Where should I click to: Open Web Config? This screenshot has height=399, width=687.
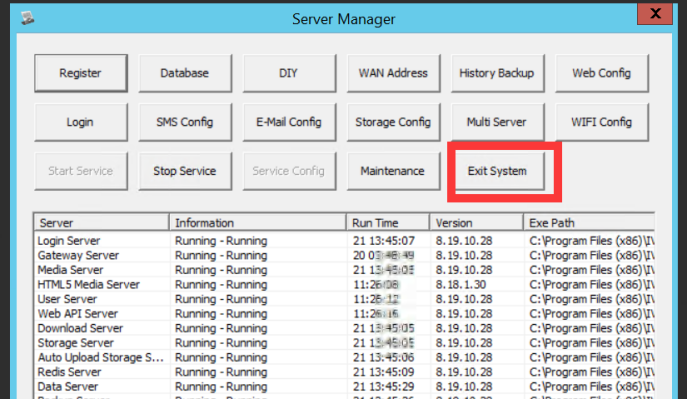click(602, 73)
